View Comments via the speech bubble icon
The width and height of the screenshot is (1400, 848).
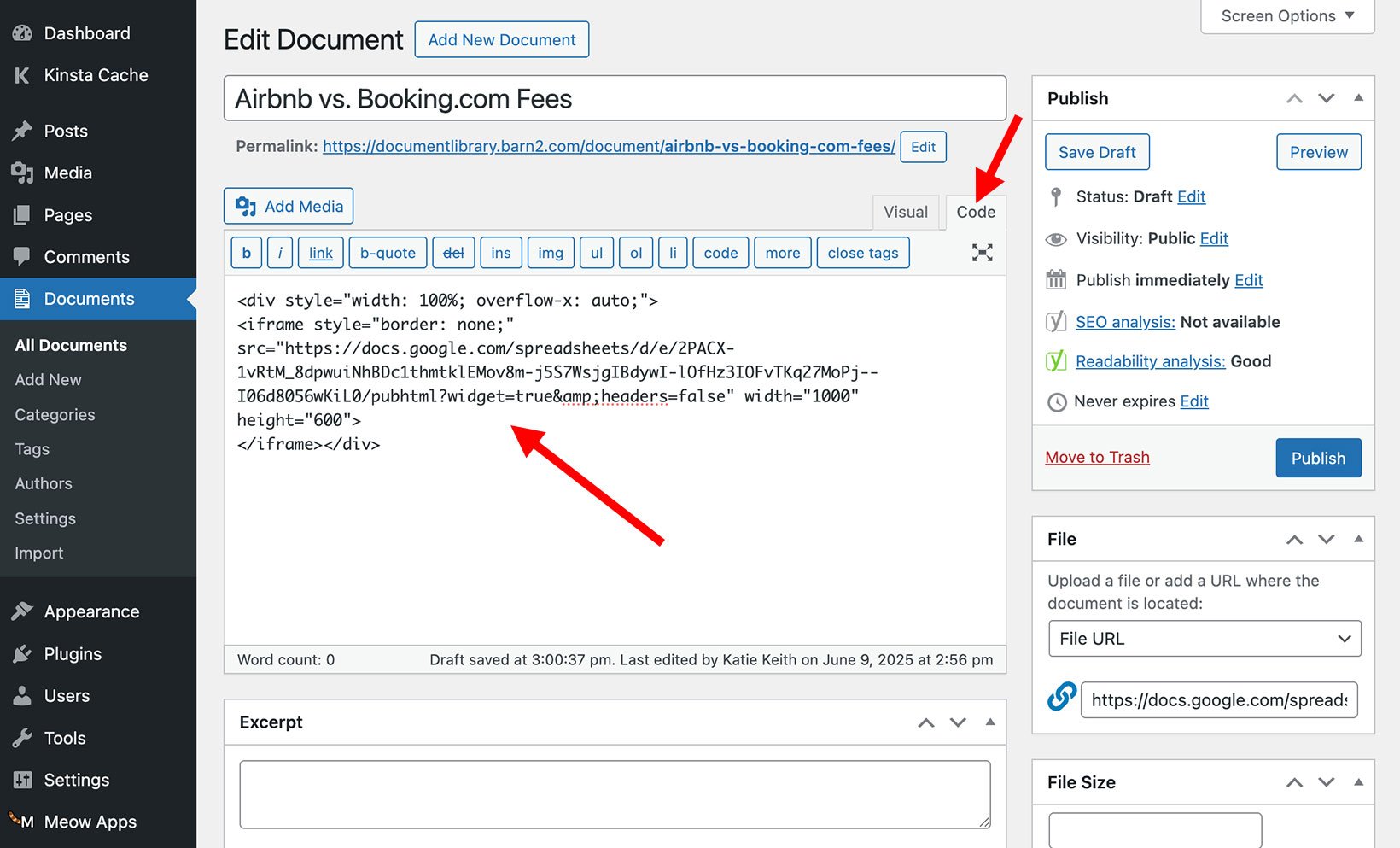[x=21, y=256]
